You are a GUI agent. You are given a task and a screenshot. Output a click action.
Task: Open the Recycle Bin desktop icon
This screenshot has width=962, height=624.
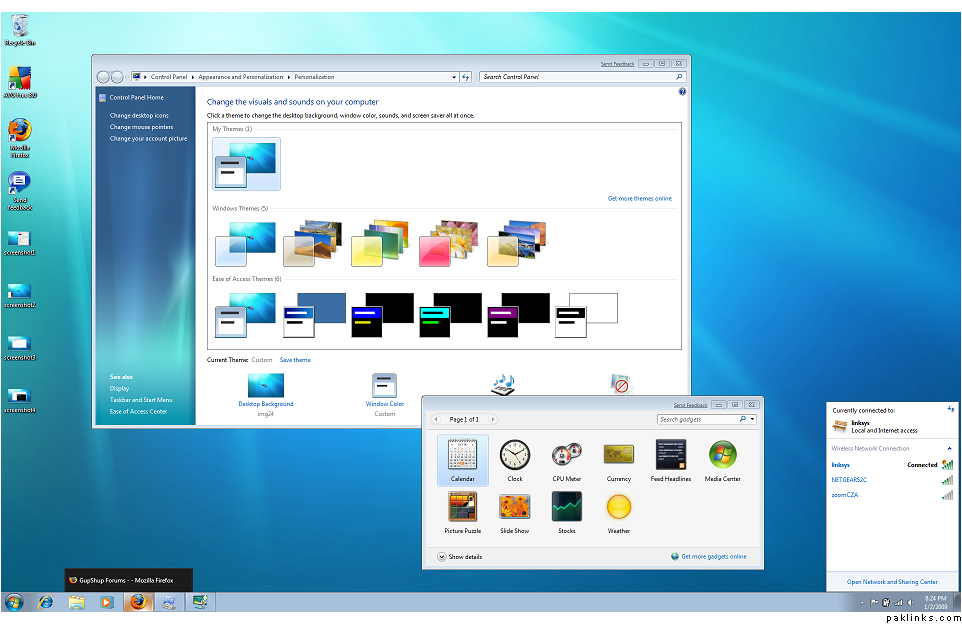point(17,27)
